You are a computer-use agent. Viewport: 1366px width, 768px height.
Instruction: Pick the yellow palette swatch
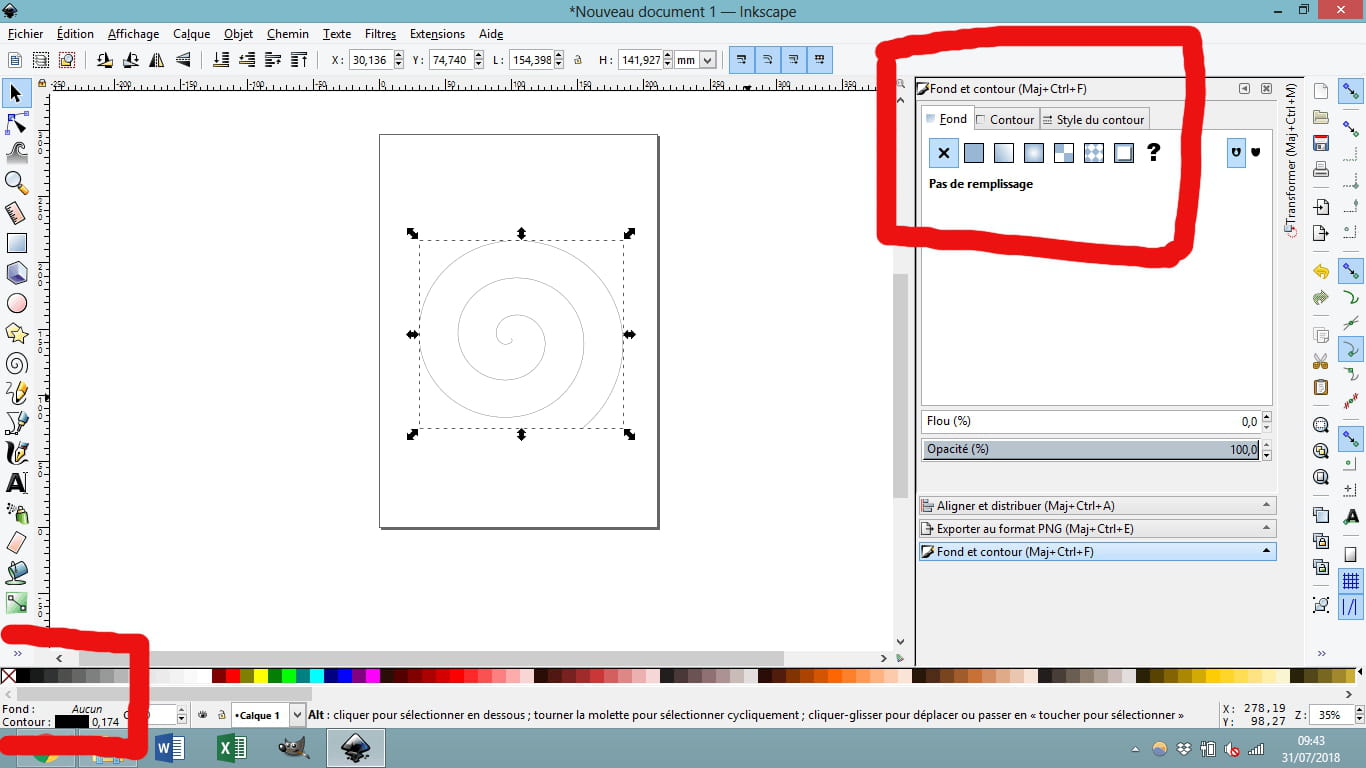point(261,677)
